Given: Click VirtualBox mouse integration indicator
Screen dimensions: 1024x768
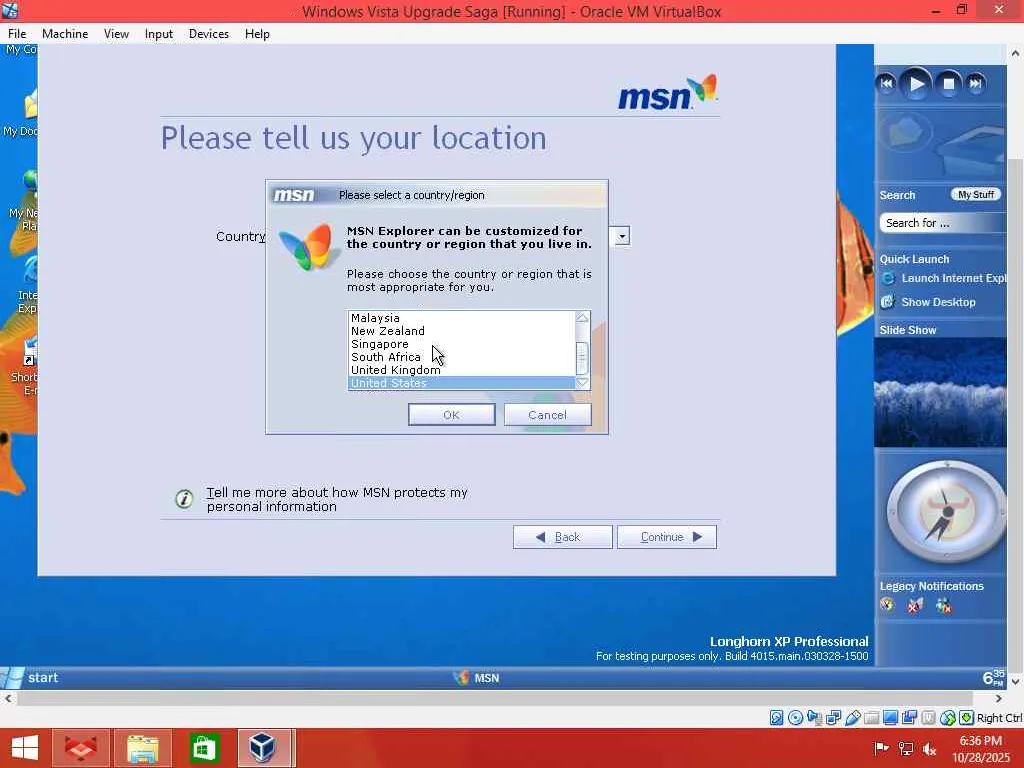Looking at the screenshot, I should pos(948,718).
